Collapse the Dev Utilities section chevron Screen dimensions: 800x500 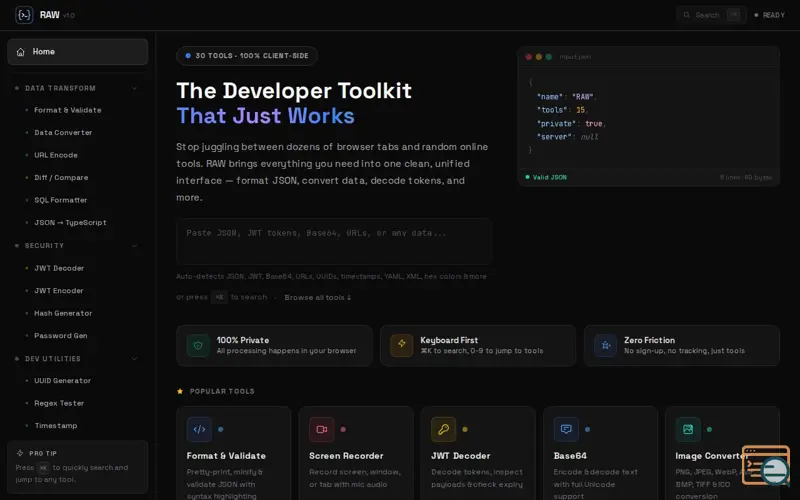pos(134,359)
